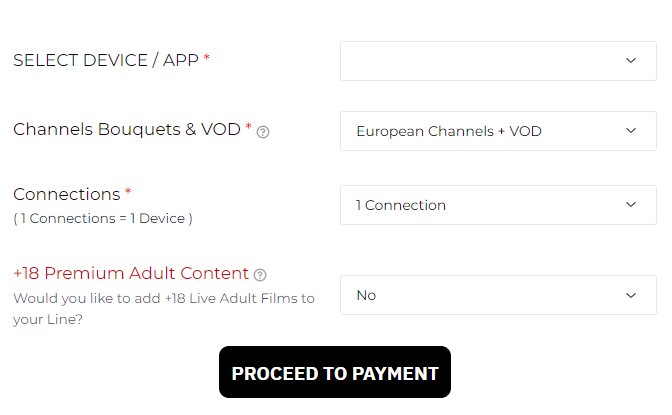This screenshot has width=672, height=415.
Task: Click the SELECT DEVICE / APP label
Action: pos(106,60)
